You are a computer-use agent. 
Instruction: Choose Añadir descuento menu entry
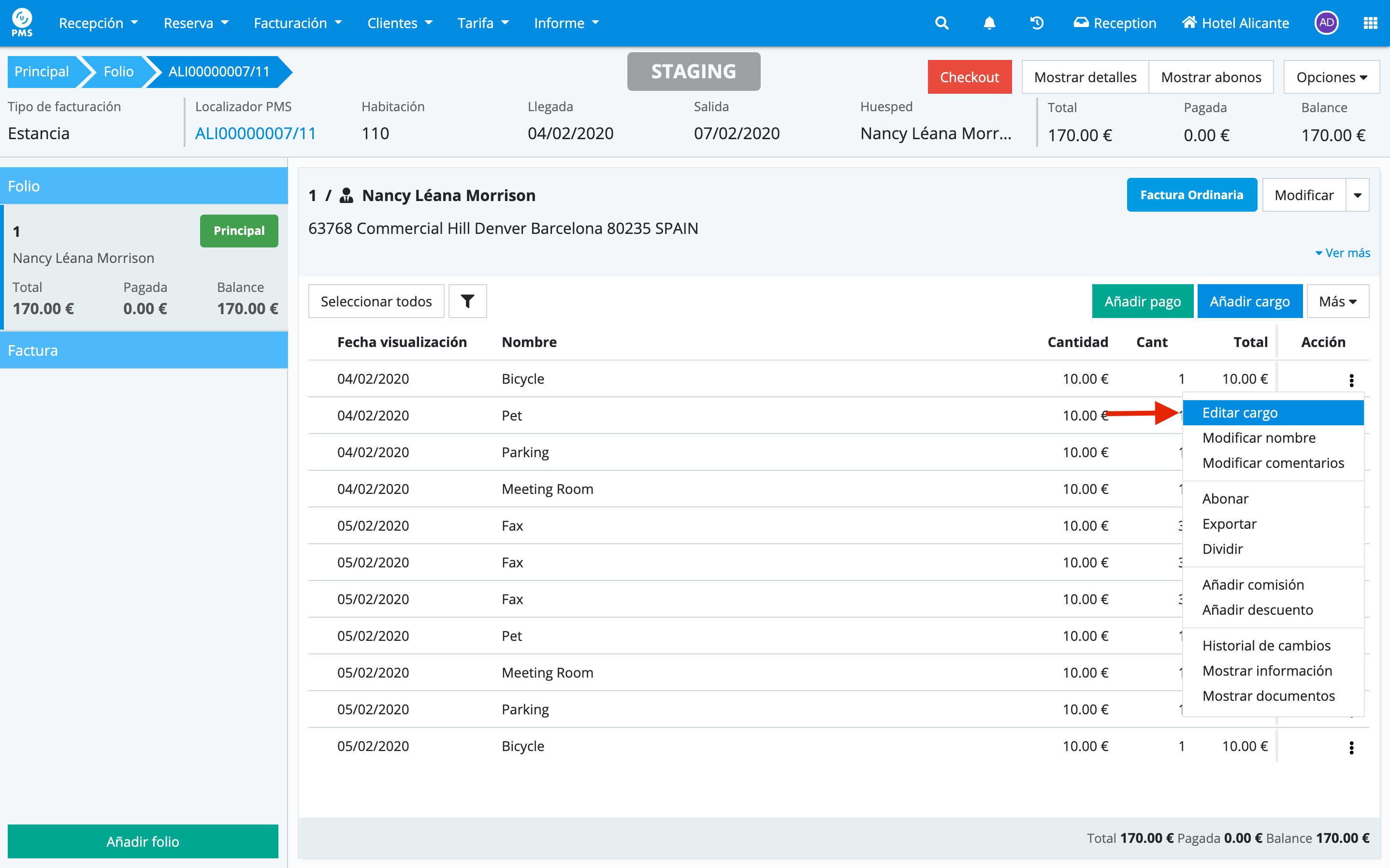1257,609
